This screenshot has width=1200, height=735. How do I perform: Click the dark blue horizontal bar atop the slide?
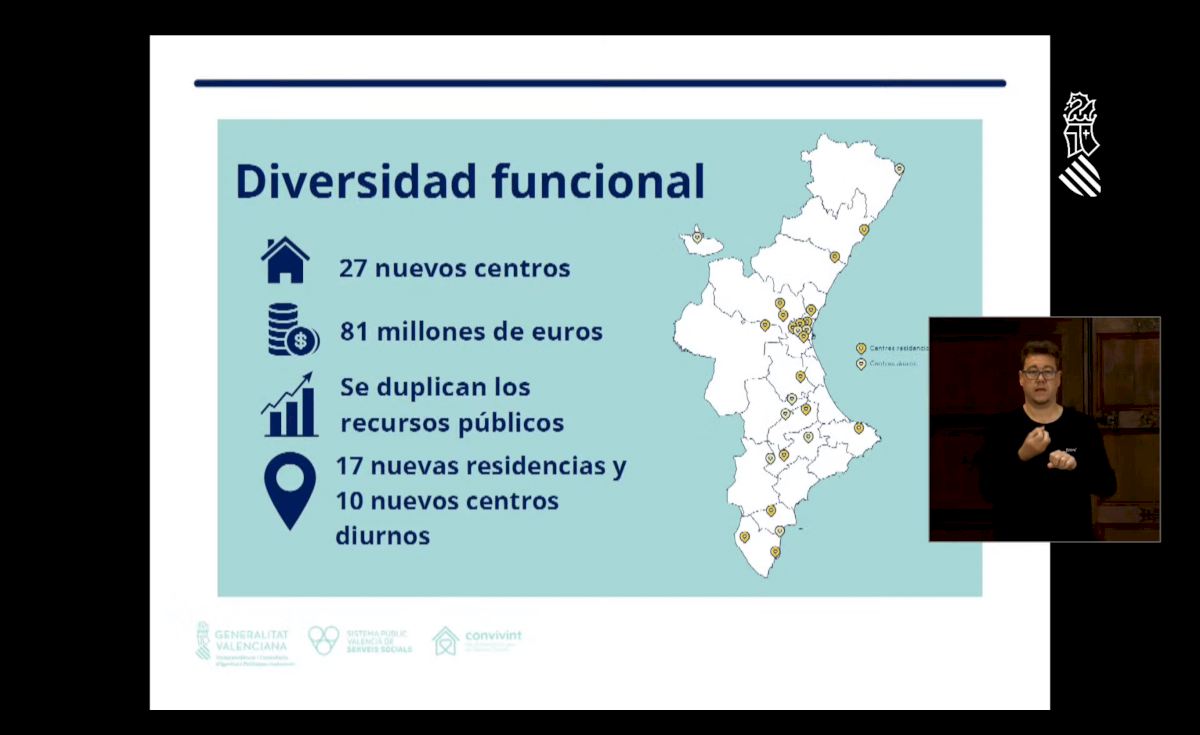pos(599,83)
